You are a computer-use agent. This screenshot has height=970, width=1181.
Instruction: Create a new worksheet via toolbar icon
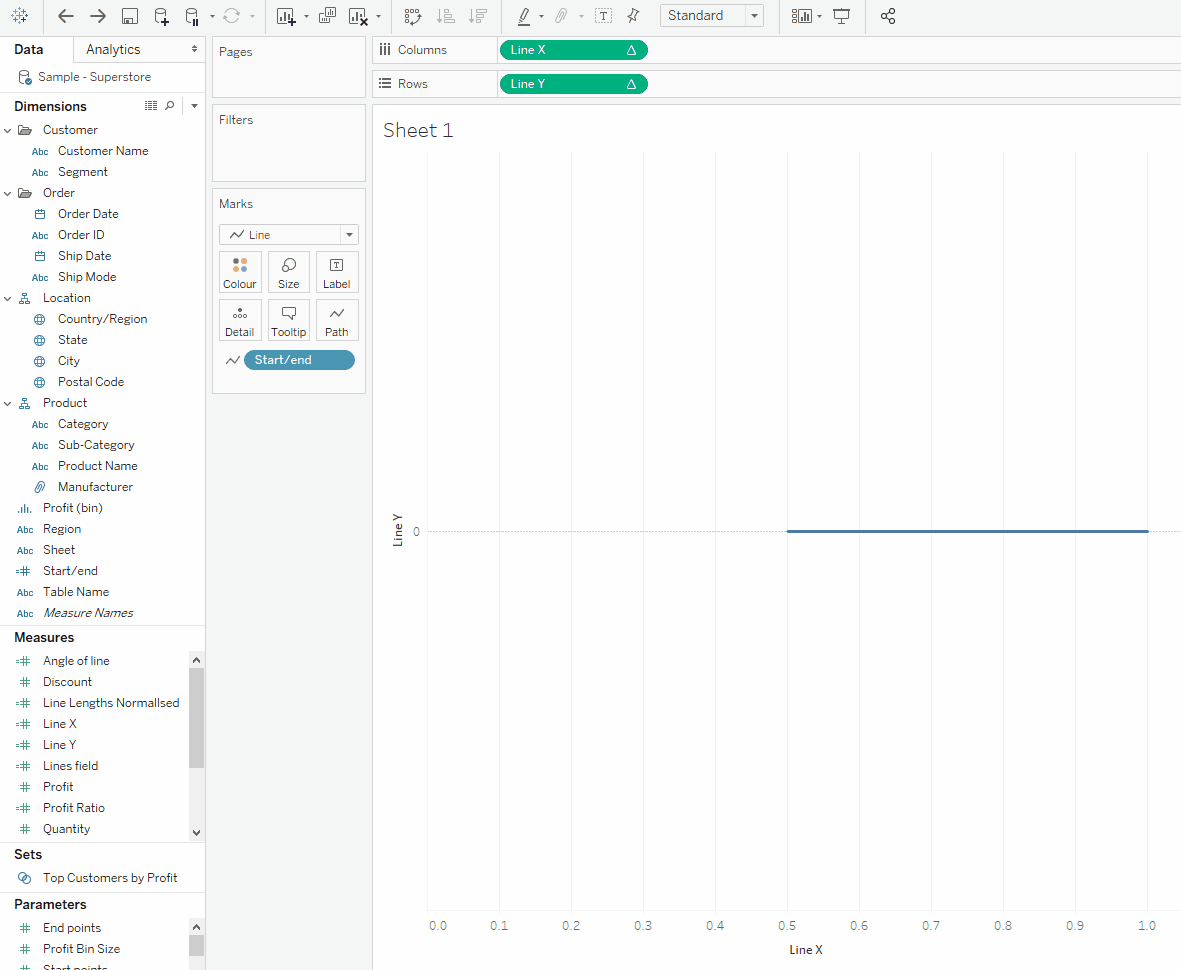click(285, 16)
